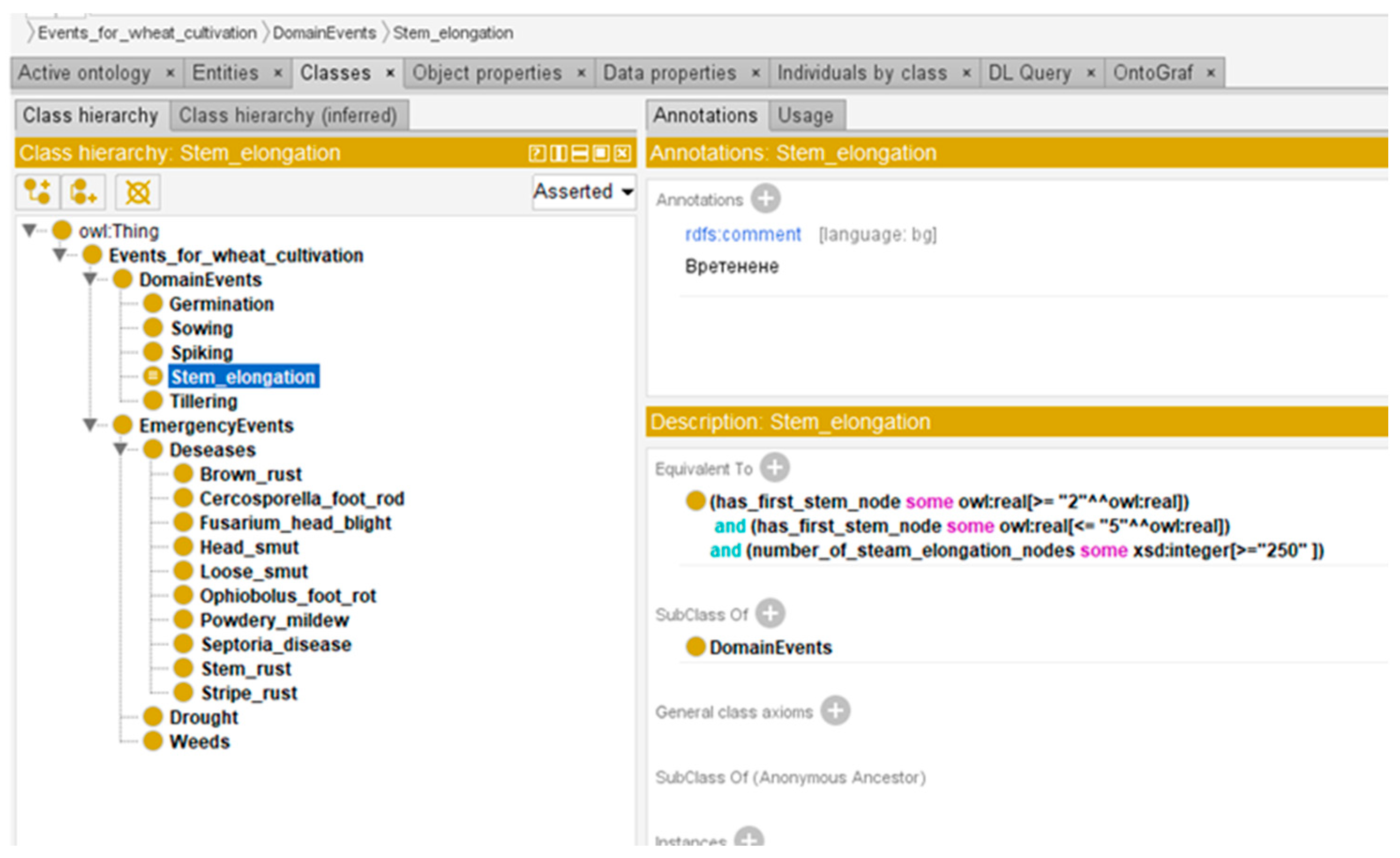Open the Asserted dropdown
Viewport: 1400px width, 858px height.
click(584, 192)
